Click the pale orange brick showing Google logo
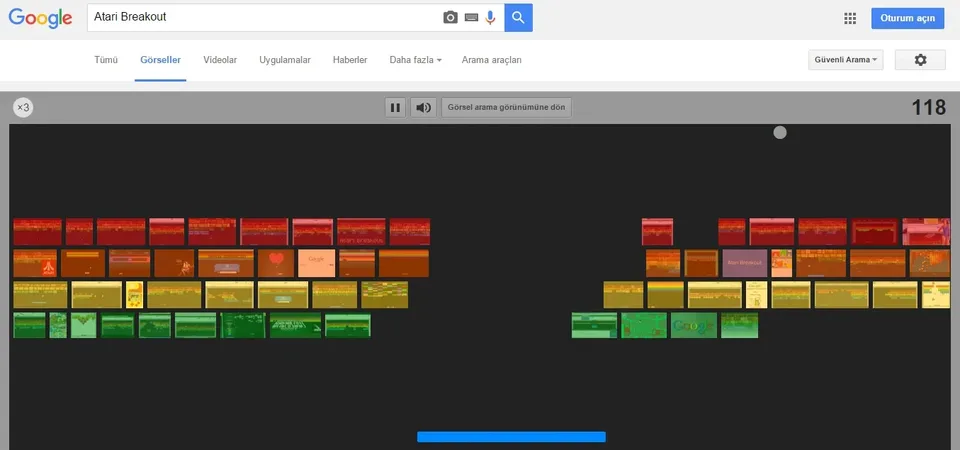 coord(317,263)
